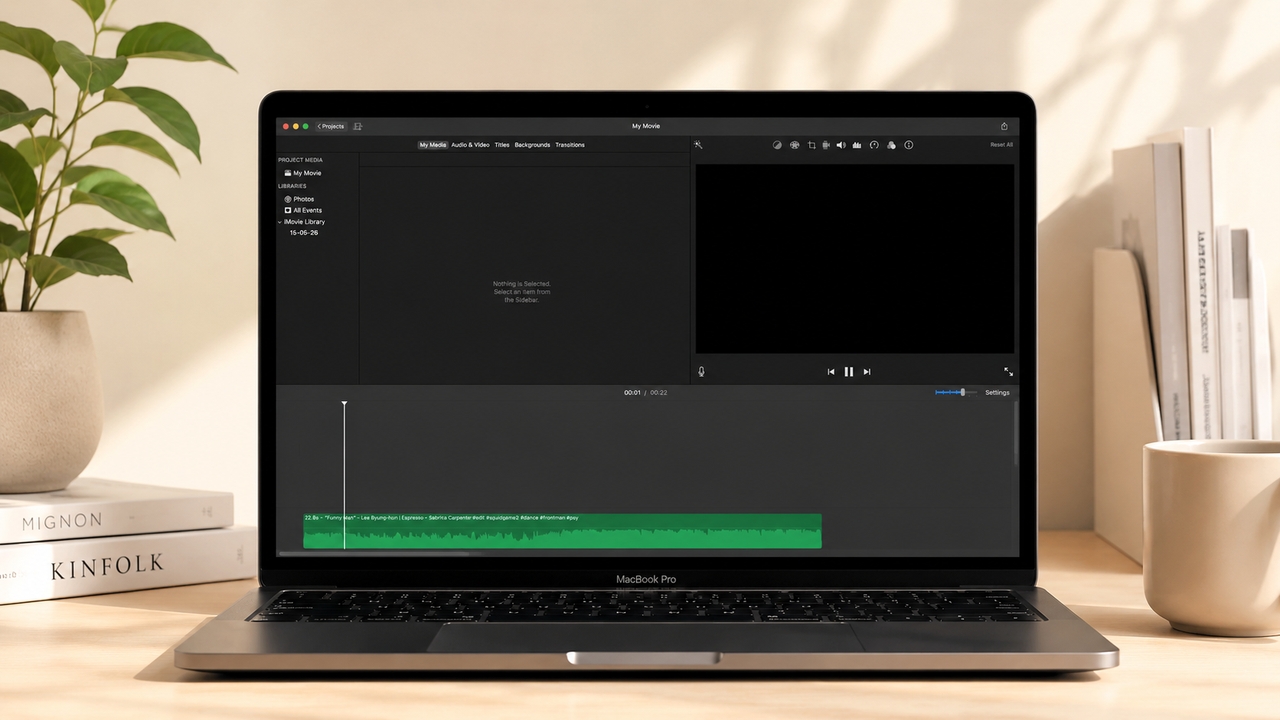Open the timeline Settings
The height and width of the screenshot is (720, 1280).
[x=997, y=393]
